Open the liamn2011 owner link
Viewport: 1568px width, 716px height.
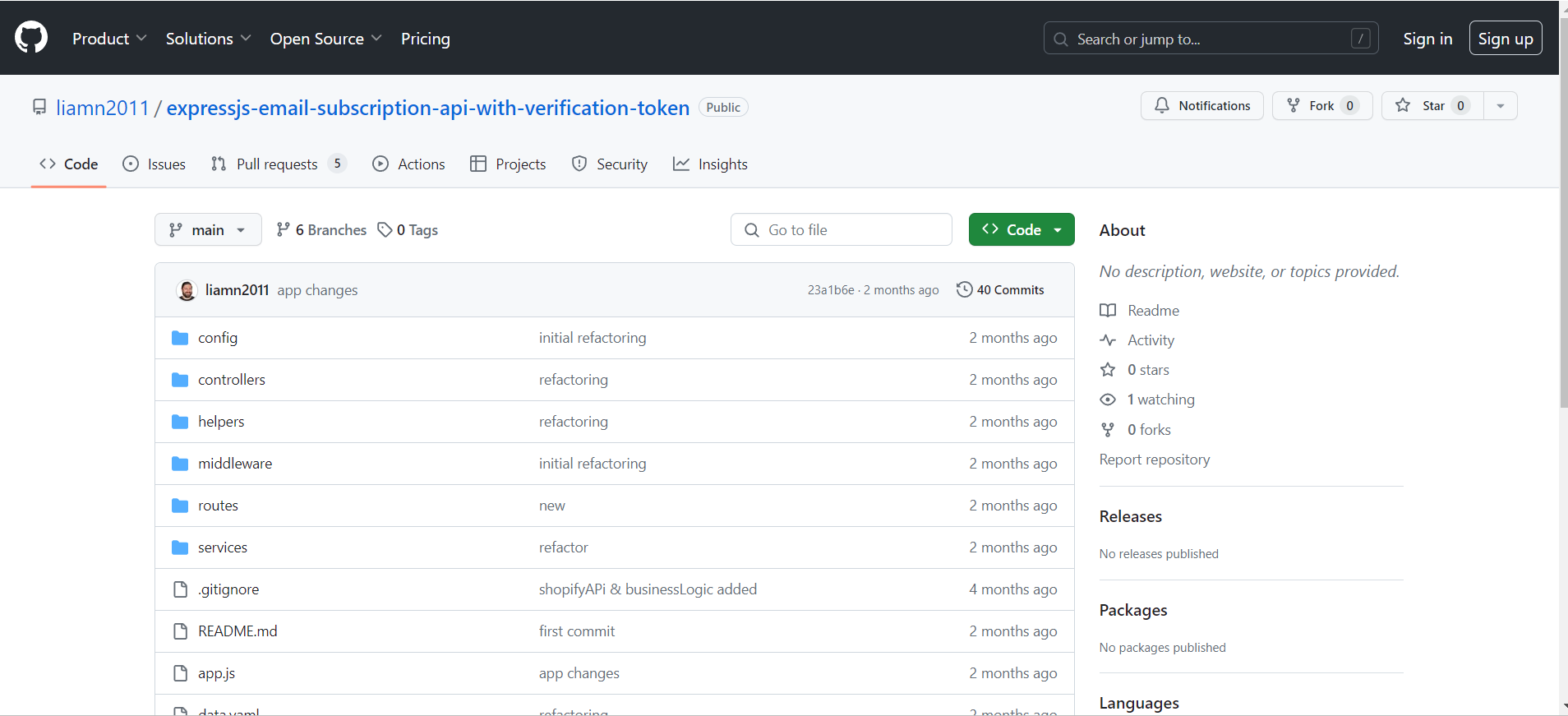pos(103,108)
